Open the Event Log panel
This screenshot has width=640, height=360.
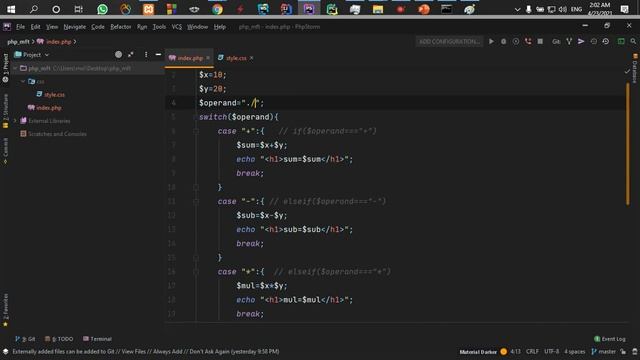610,339
